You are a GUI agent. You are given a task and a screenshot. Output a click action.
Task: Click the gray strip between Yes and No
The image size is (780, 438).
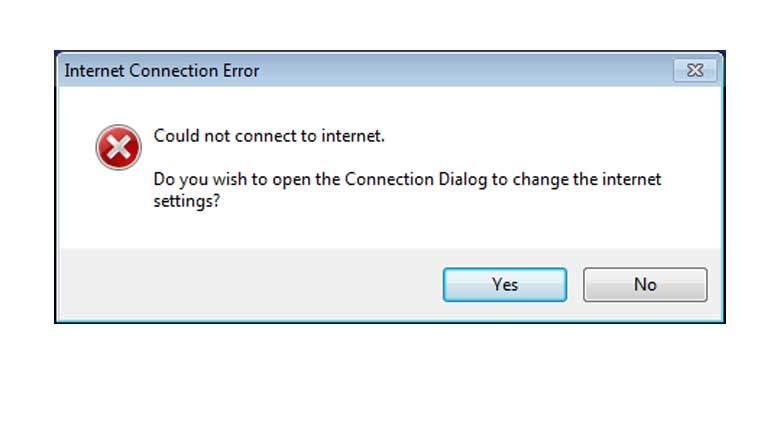575,285
